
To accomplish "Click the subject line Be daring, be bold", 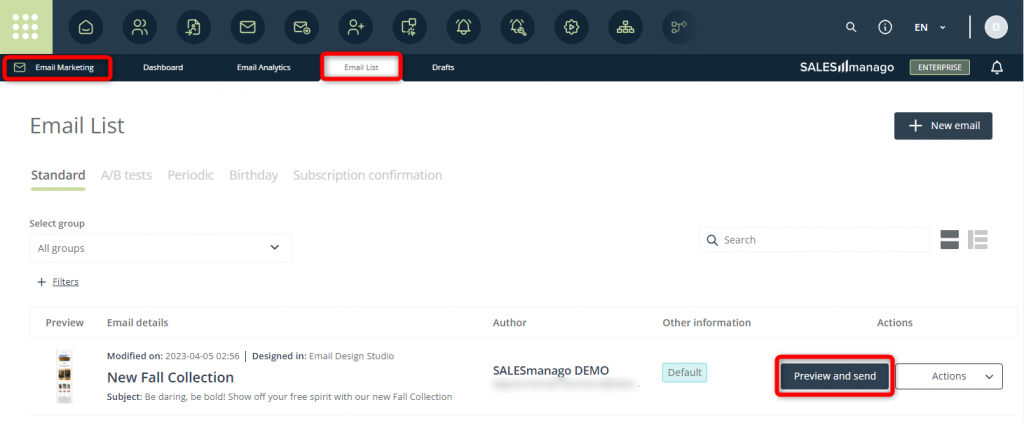I will point(280,397).
